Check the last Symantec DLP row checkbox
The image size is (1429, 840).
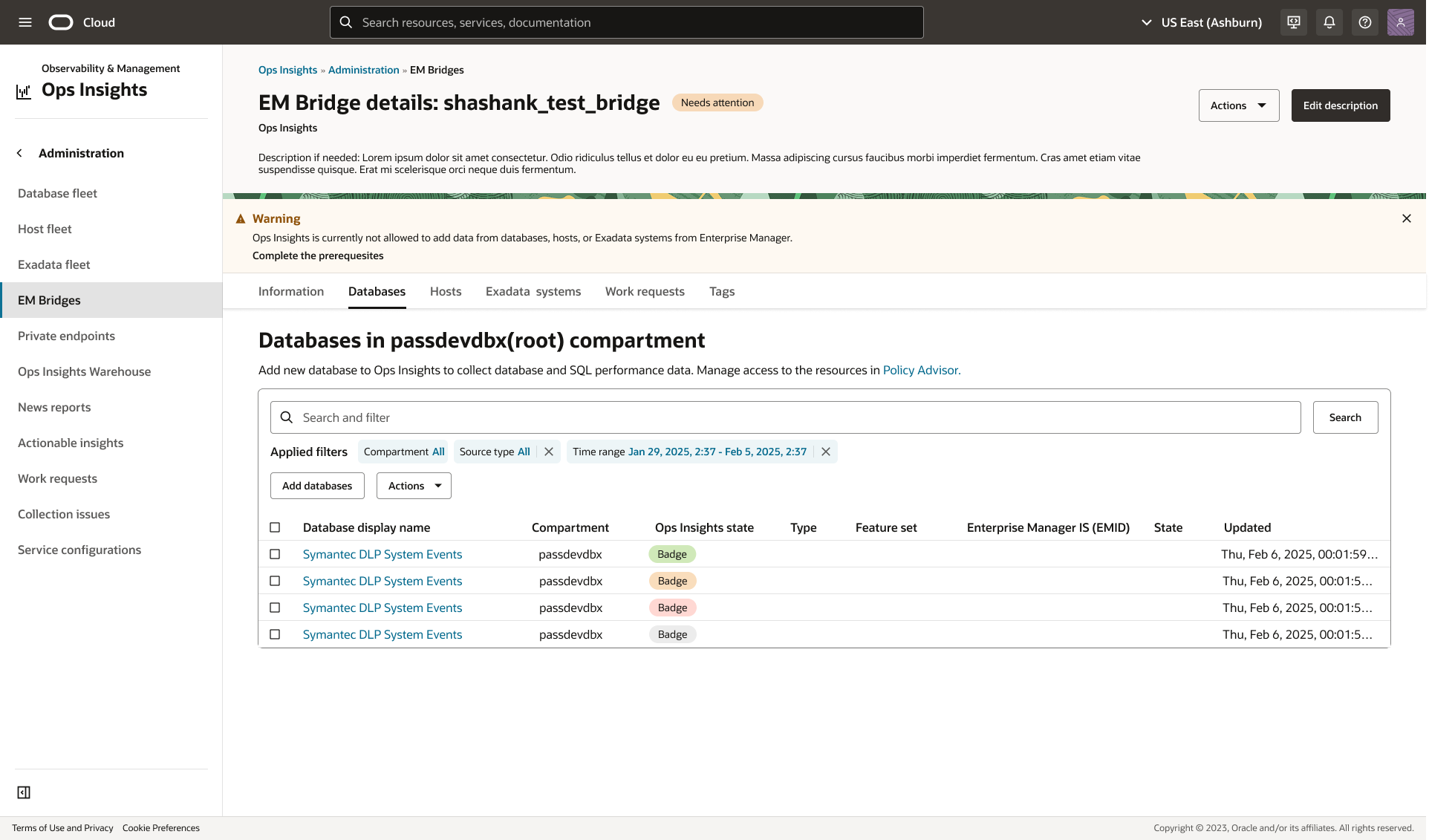pyautogui.click(x=275, y=634)
